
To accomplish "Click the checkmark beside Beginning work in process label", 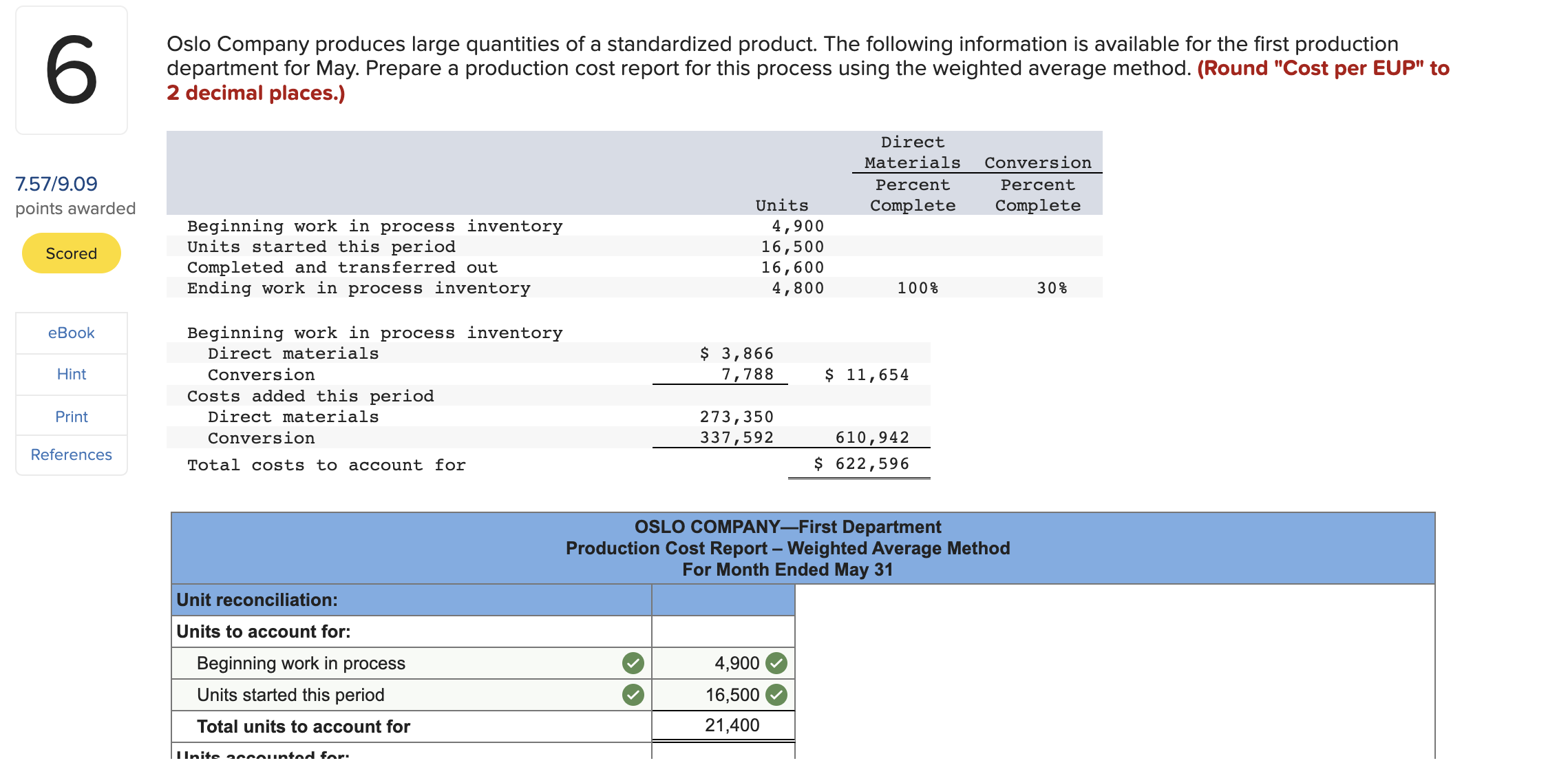I will pyautogui.click(x=633, y=663).
